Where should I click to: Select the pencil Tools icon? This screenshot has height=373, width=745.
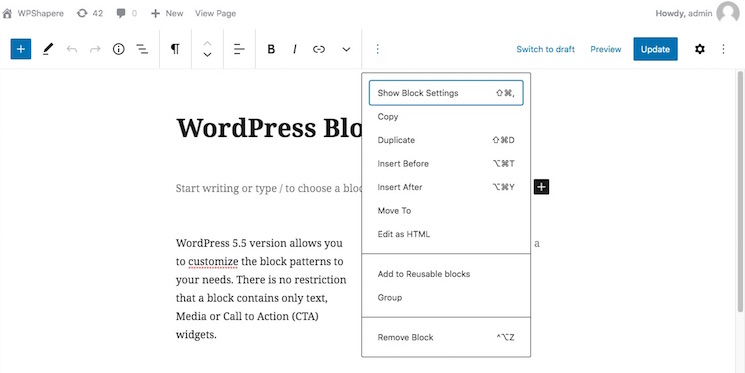tap(48, 49)
